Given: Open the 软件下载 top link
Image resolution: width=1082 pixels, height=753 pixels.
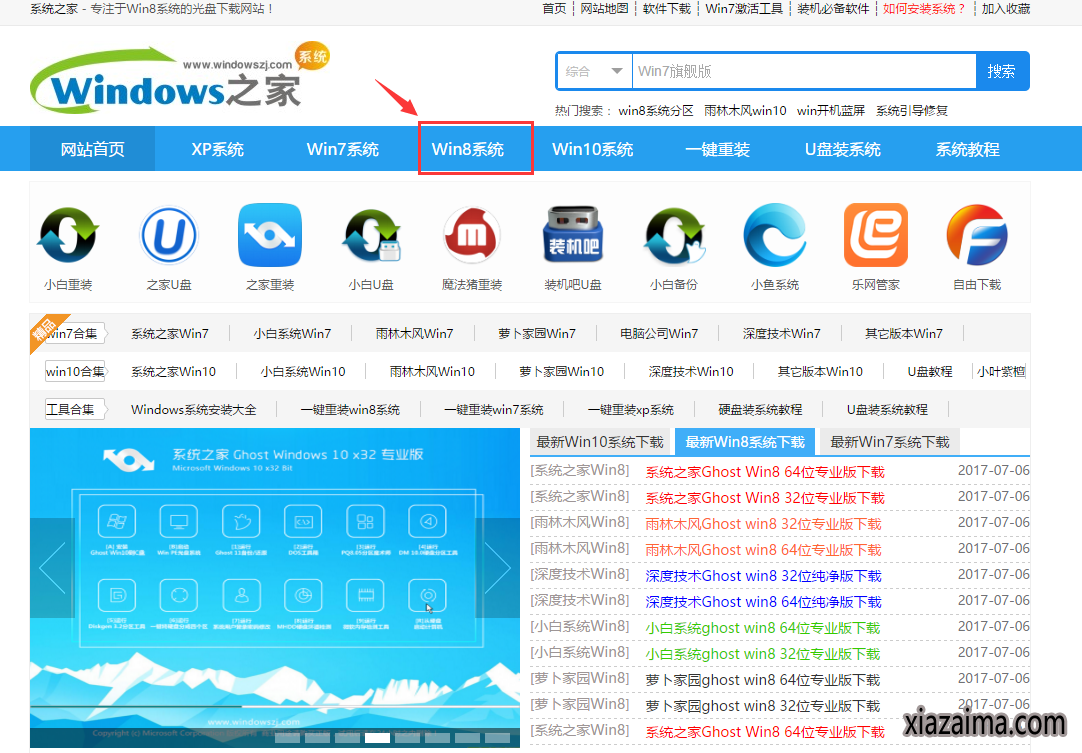Looking at the screenshot, I should coord(667,9).
